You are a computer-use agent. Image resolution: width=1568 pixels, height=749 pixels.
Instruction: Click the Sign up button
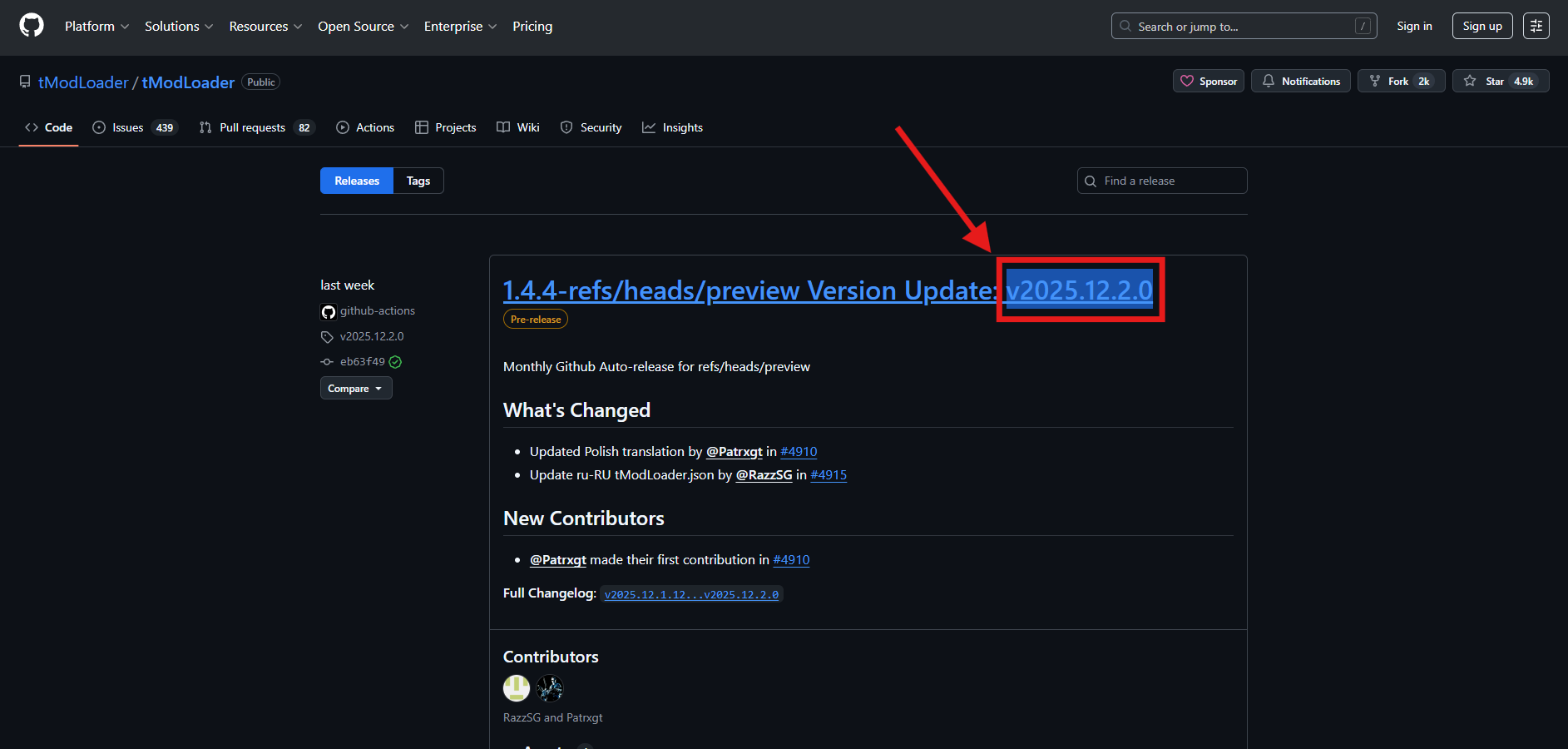(x=1482, y=26)
